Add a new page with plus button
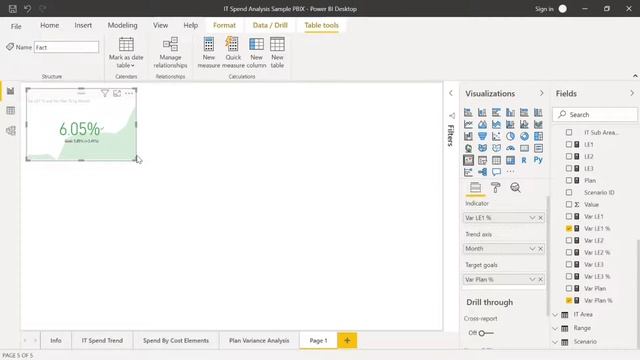640x360 pixels. tap(347, 340)
